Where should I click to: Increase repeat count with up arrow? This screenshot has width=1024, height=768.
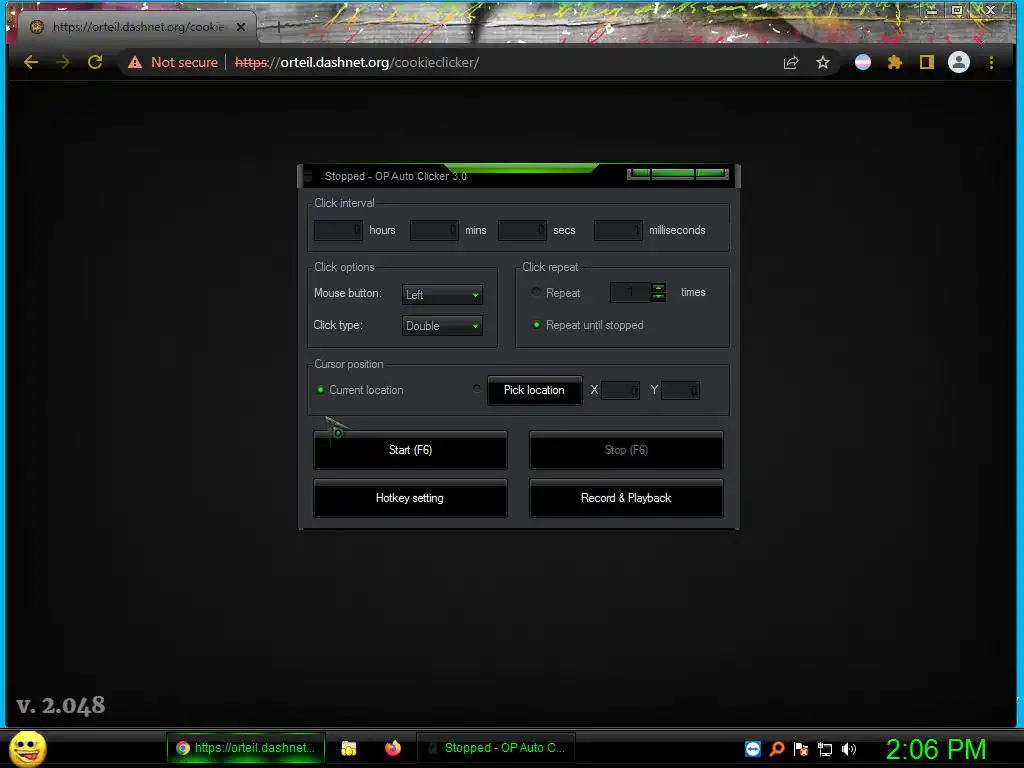[x=659, y=287]
